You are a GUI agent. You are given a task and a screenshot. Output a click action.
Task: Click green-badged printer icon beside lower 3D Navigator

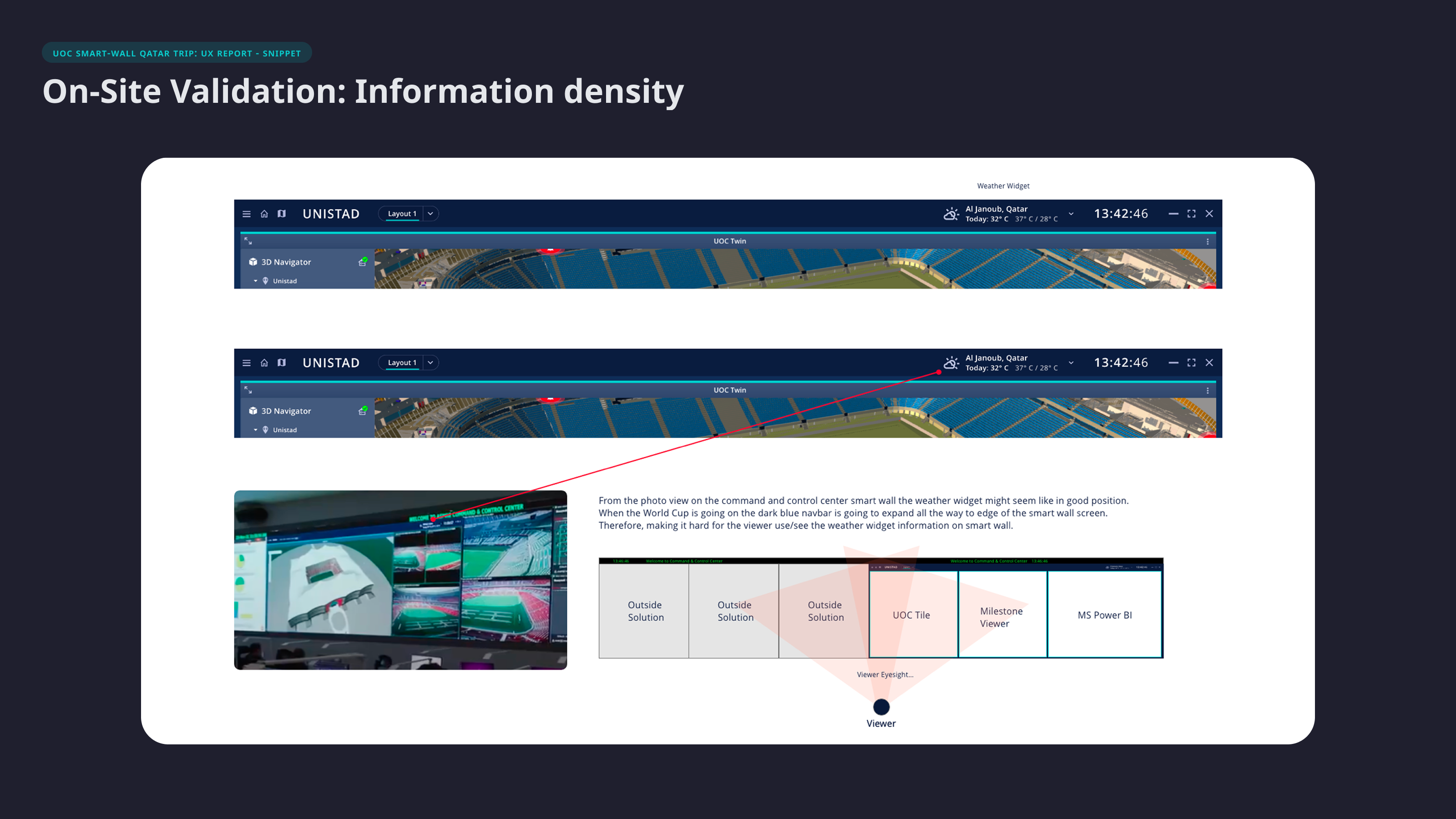coord(363,410)
